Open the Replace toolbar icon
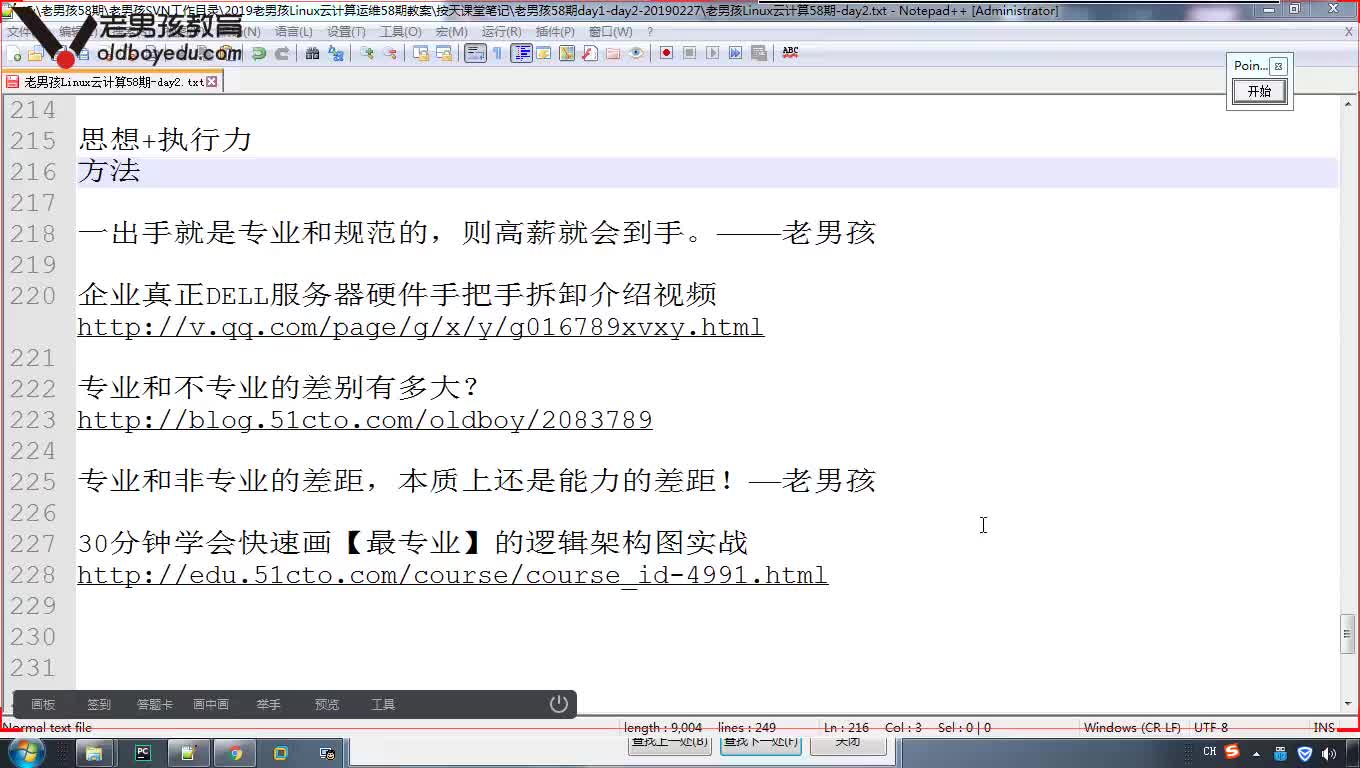The height and width of the screenshot is (768, 1360). [x=336, y=53]
